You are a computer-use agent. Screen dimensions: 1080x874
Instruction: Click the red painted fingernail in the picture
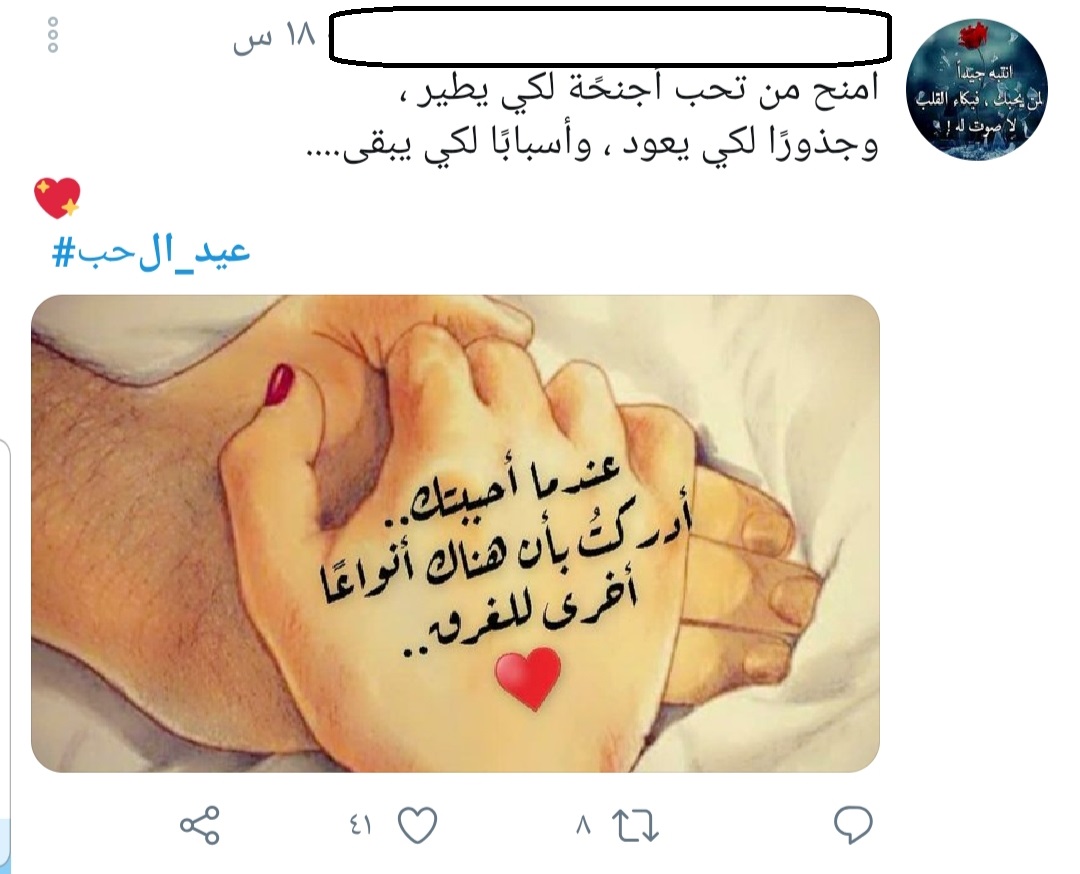coord(279,384)
